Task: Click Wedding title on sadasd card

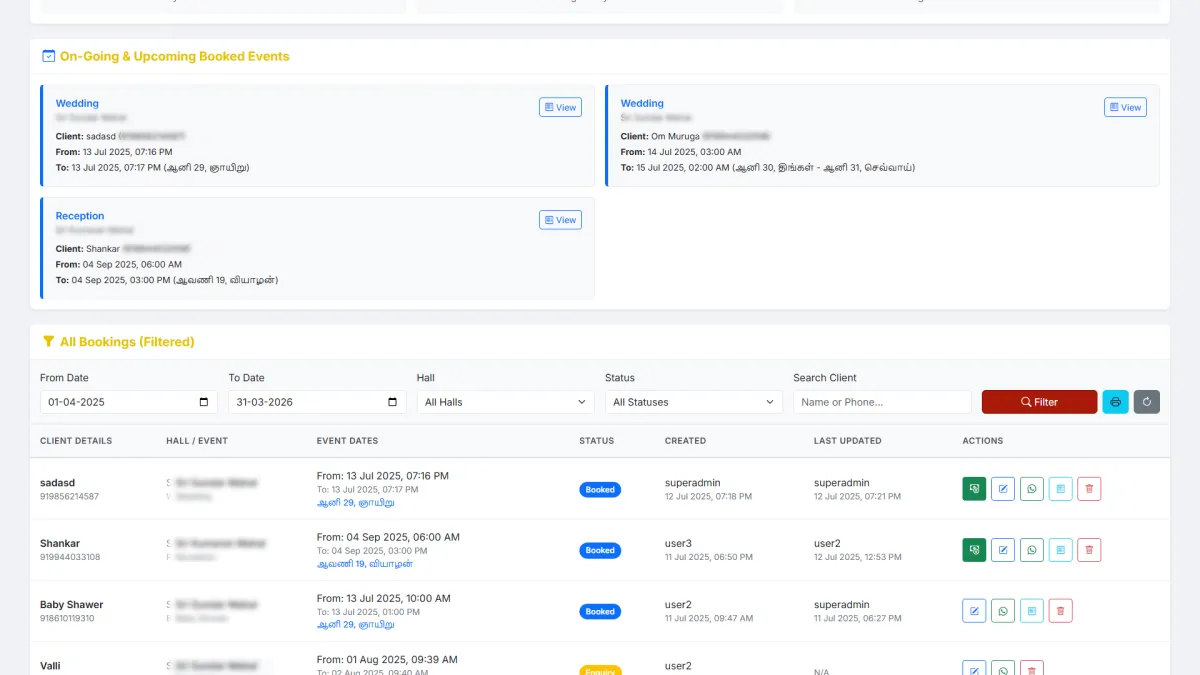Action: pos(77,103)
